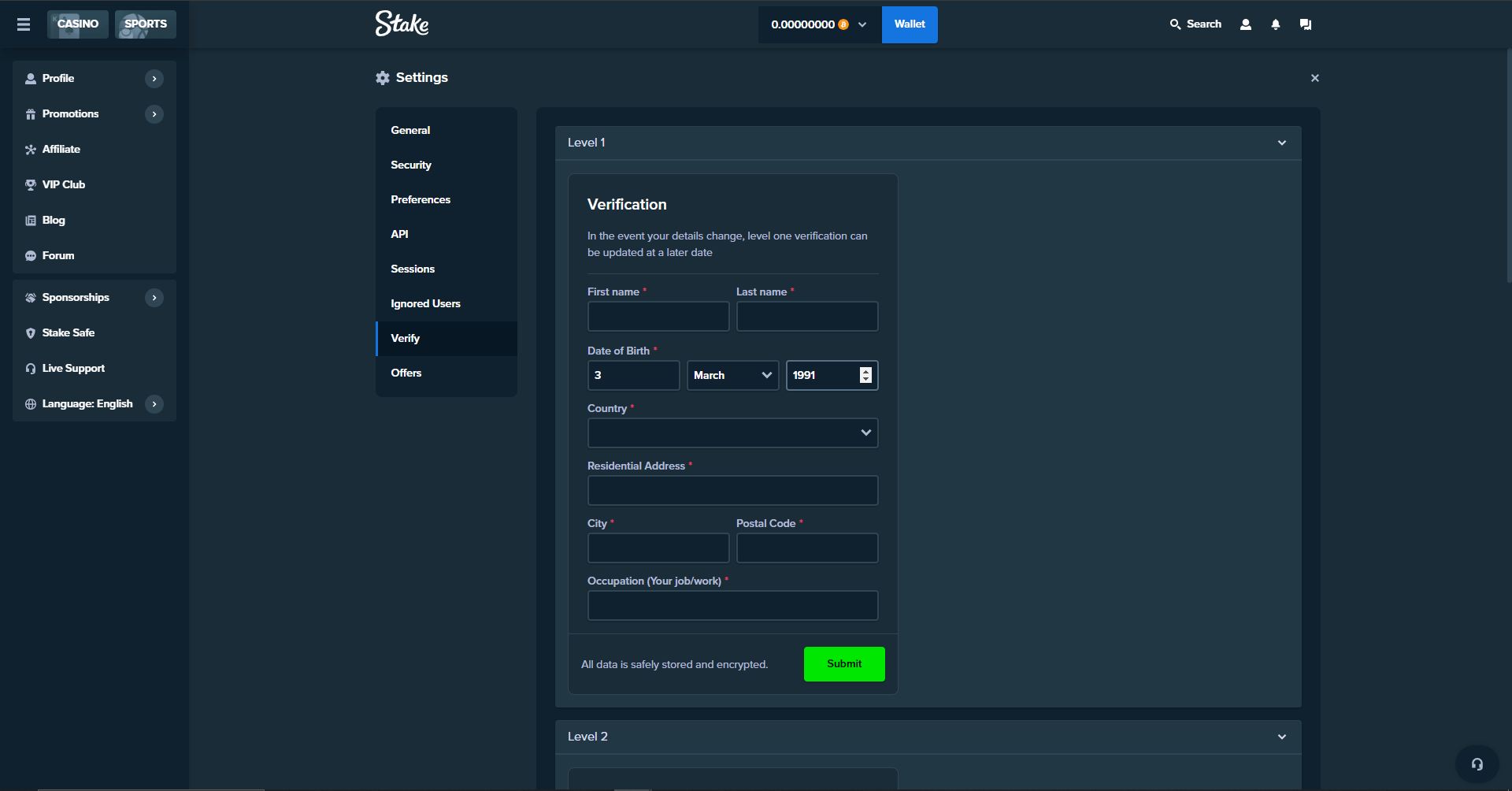
Task: Click the hamburger menu icon
Action: coord(24,24)
